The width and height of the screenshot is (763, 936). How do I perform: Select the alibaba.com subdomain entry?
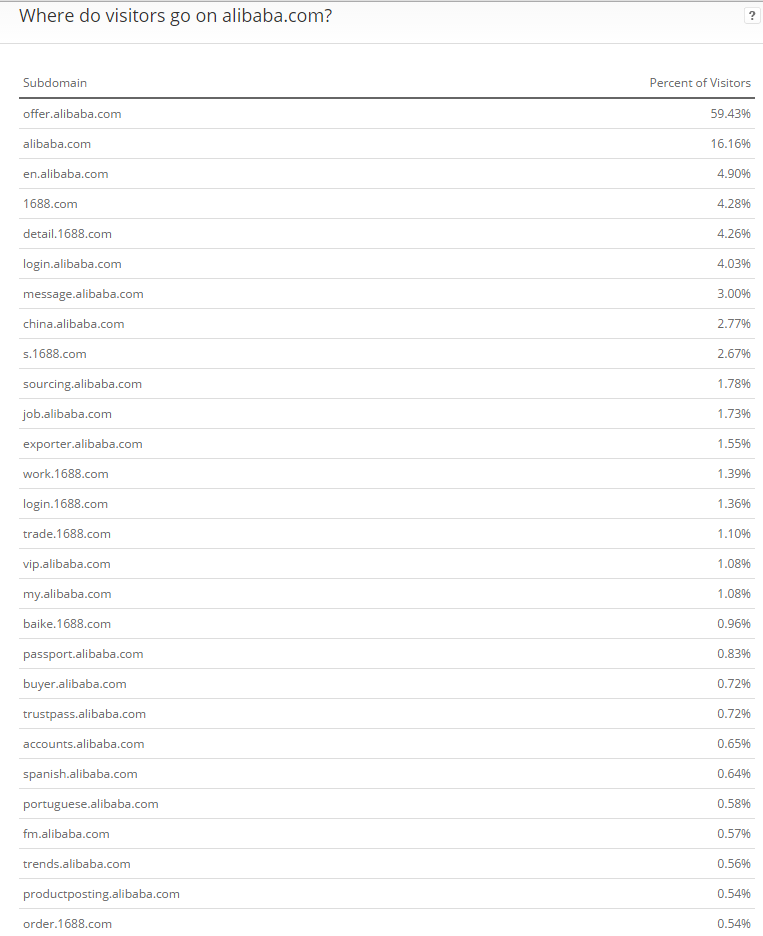coord(57,144)
